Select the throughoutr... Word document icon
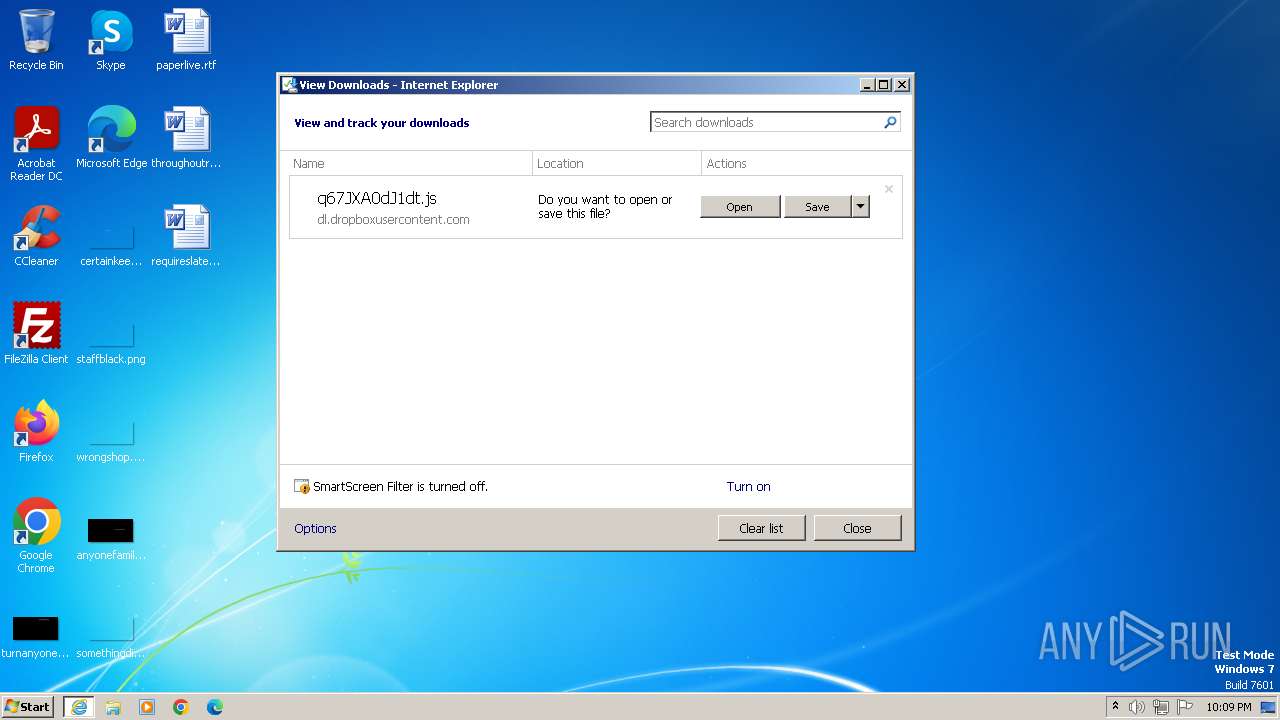1280x720 pixels. point(186,138)
